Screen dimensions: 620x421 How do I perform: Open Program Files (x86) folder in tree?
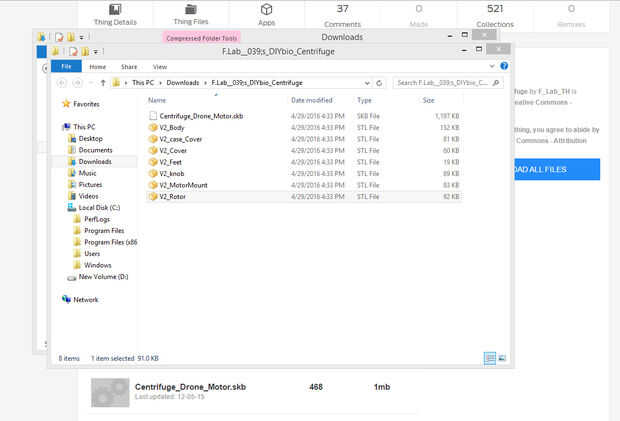pyautogui.click(x=110, y=242)
